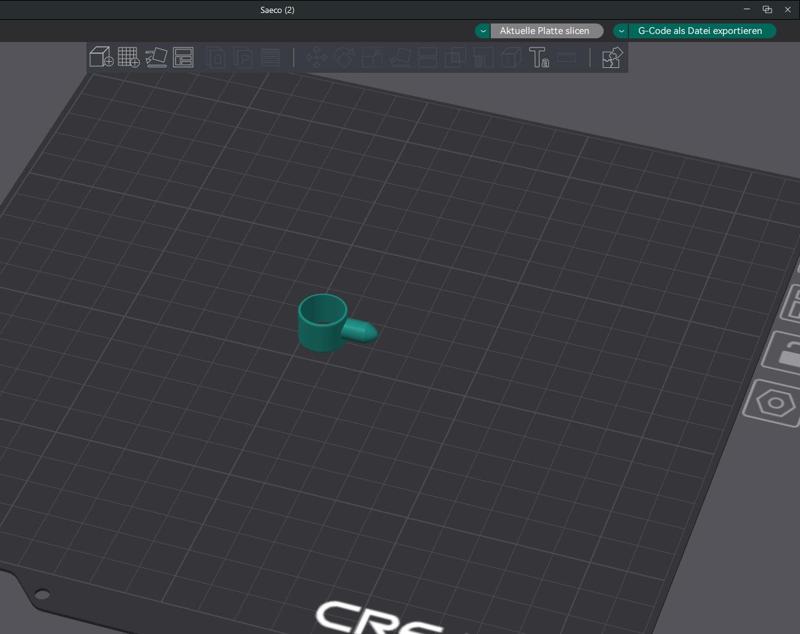Click the plate arrange icon above the lock
This screenshot has height=634, width=800.
[x=792, y=304]
